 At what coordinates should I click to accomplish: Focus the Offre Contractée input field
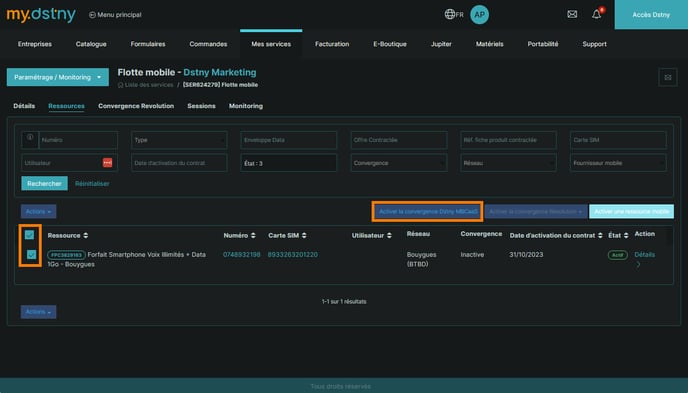(x=399, y=140)
